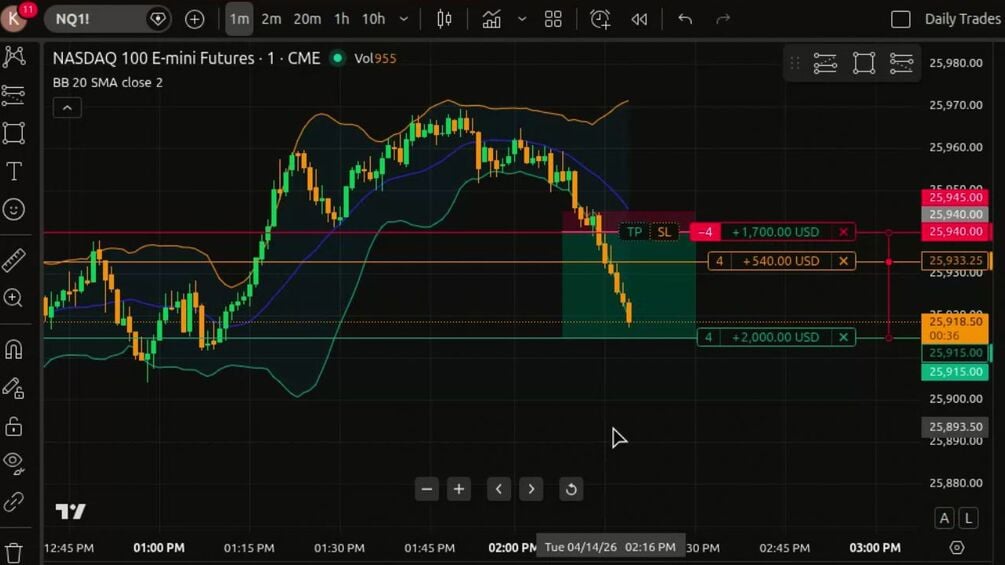Viewport: 1005px width, 565px height.
Task: Pick rectangle tool in floating toolbar
Action: [864, 63]
